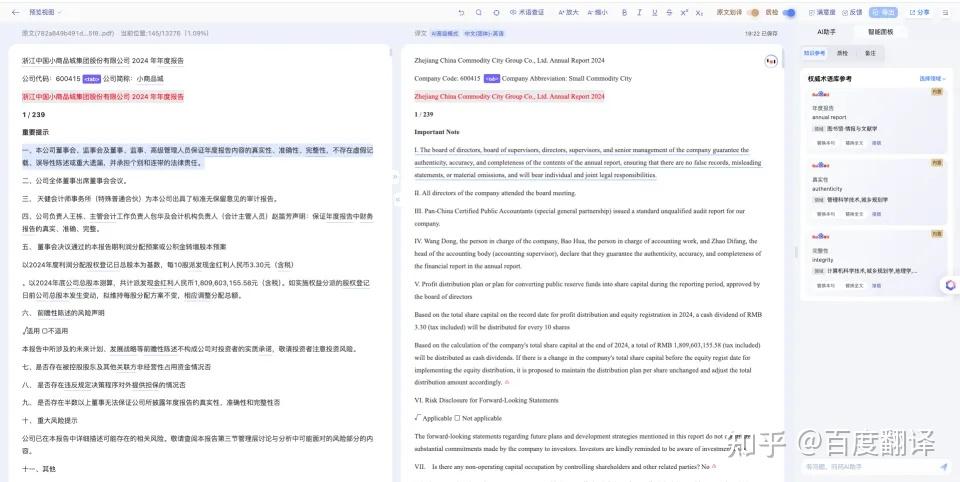Click the term 'integrity' in reference card
960x482 pixels.
point(822,260)
